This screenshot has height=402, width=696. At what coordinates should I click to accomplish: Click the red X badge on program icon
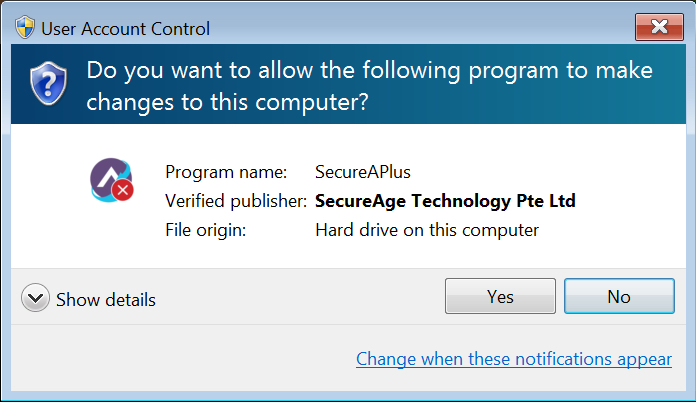[123, 190]
